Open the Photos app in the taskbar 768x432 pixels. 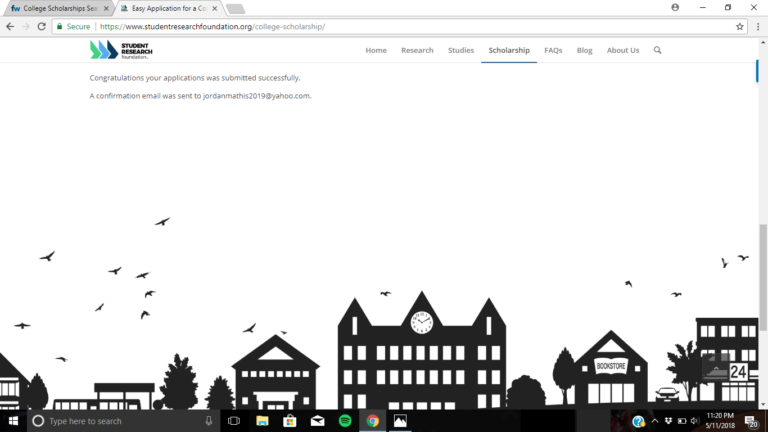tap(400, 421)
